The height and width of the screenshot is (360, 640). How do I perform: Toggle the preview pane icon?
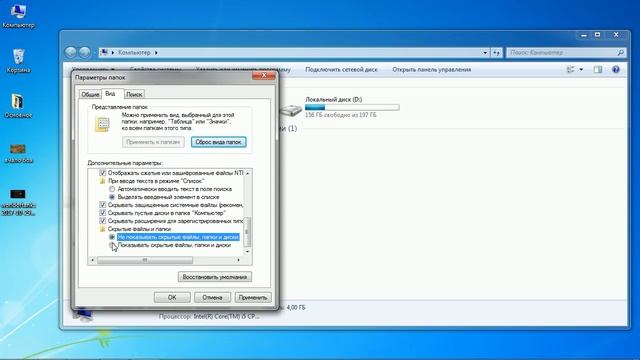(598, 70)
